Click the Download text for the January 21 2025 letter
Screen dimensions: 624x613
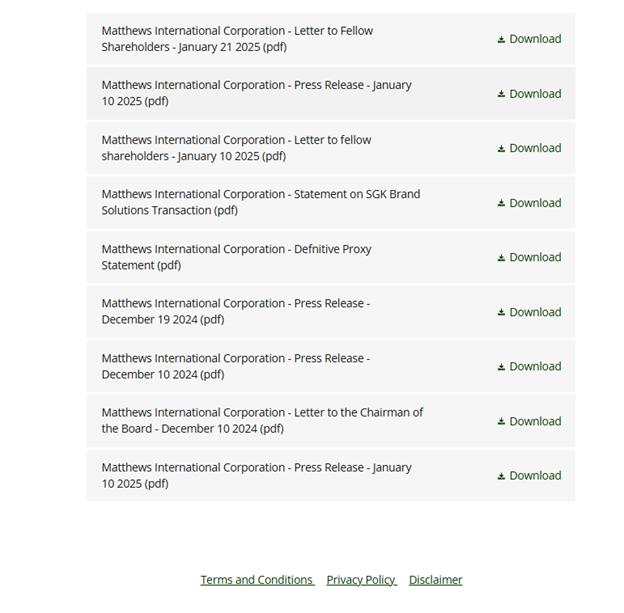tap(535, 39)
